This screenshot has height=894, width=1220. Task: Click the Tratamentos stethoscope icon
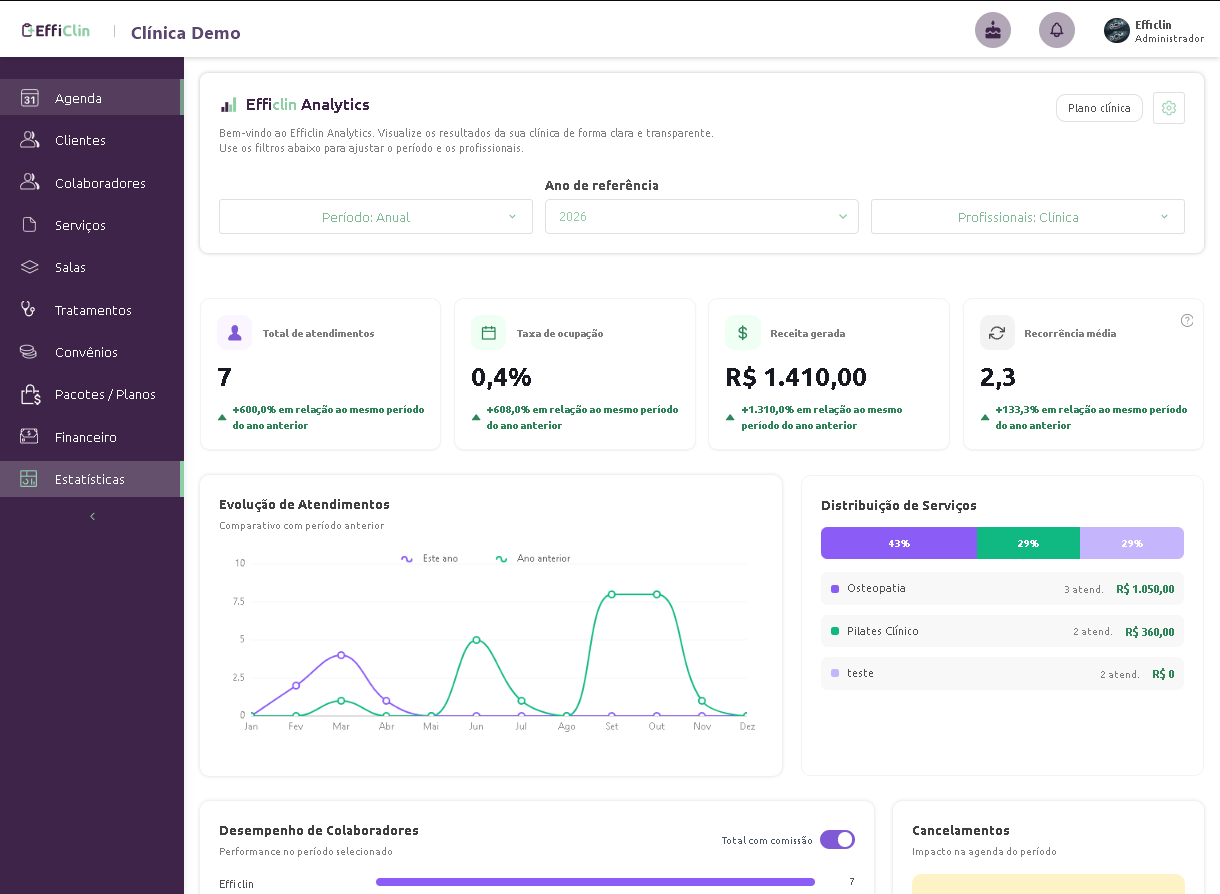point(30,310)
